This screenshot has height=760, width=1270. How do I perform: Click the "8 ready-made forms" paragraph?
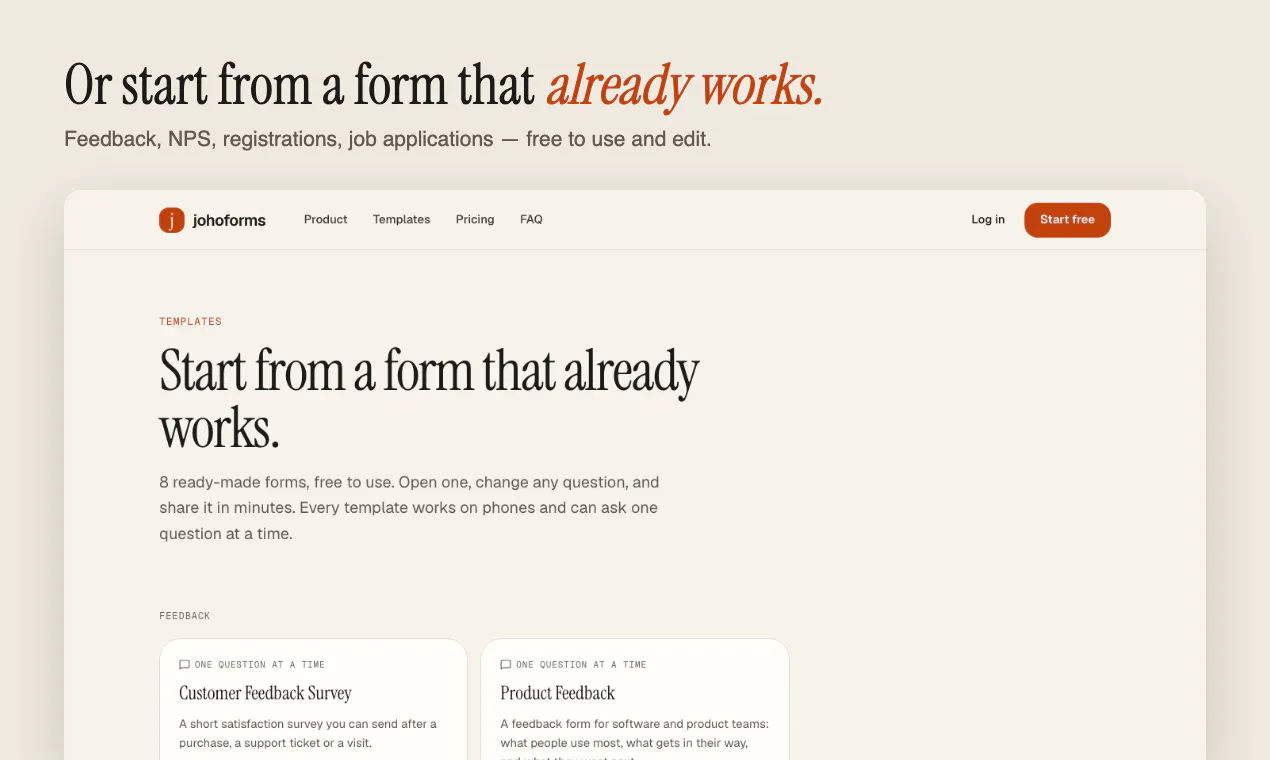(x=409, y=508)
